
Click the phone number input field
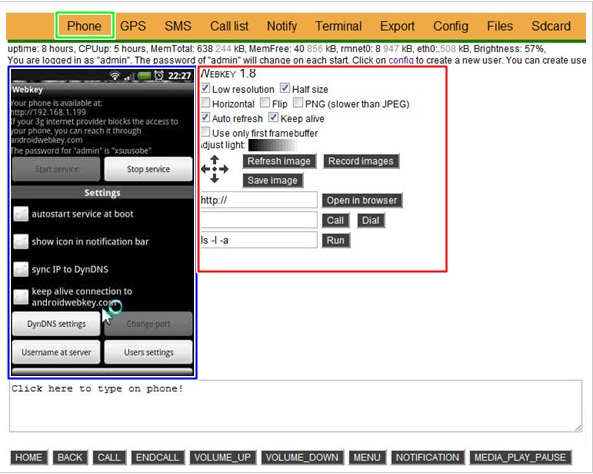click(x=259, y=220)
